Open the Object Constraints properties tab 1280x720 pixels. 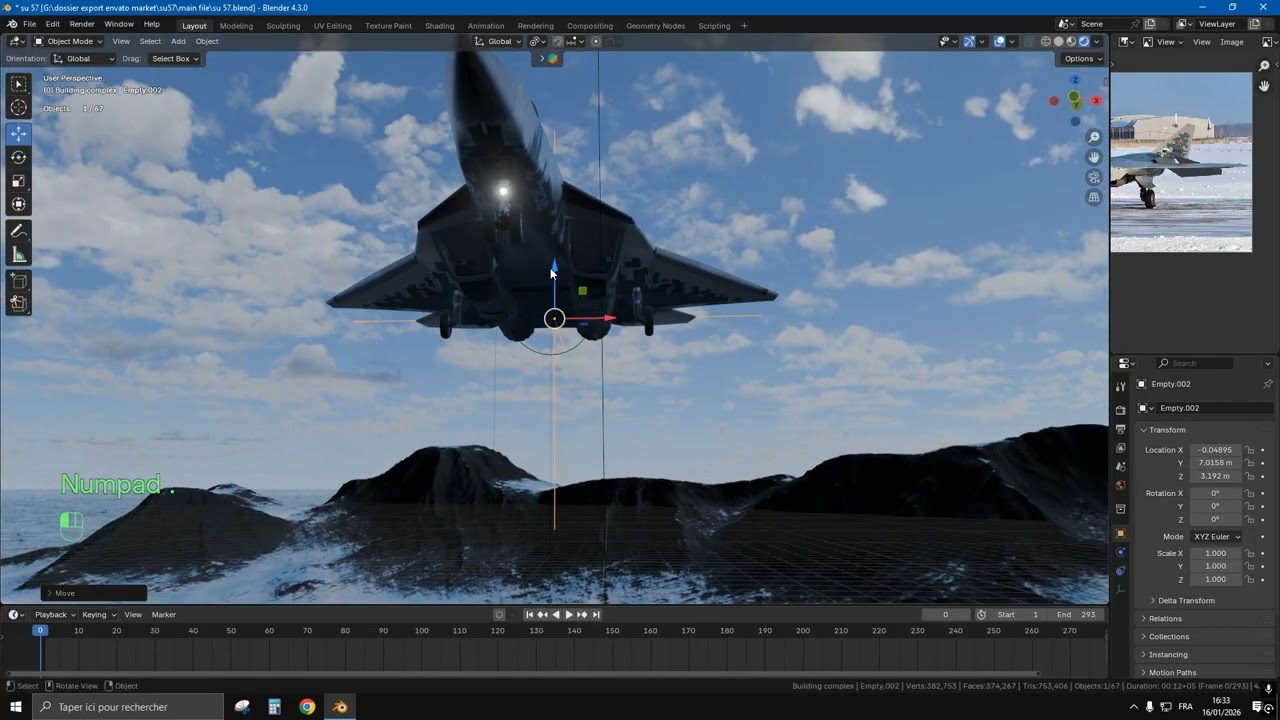click(x=1120, y=571)
